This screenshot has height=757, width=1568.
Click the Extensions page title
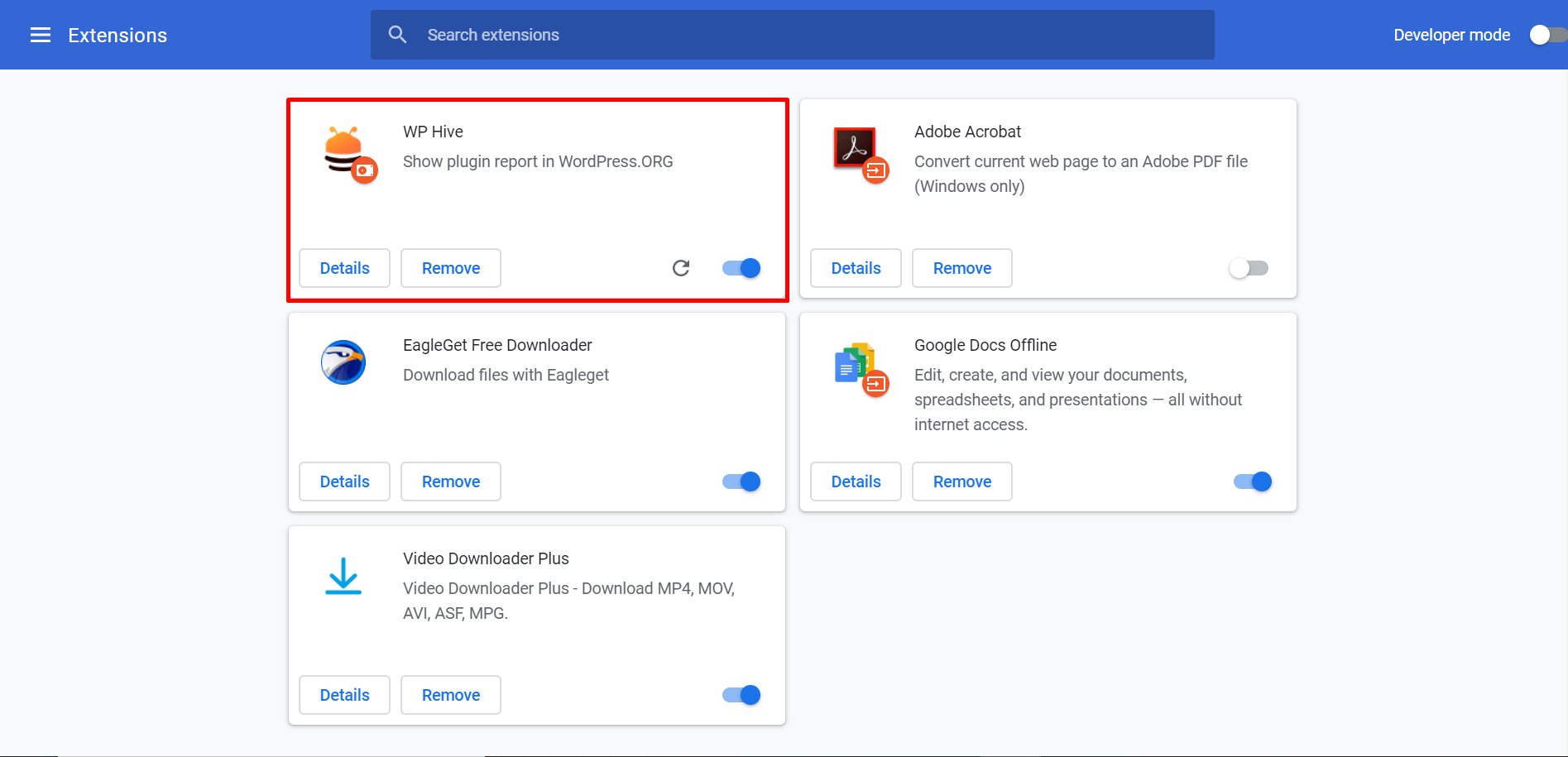[x=117, y=35]
